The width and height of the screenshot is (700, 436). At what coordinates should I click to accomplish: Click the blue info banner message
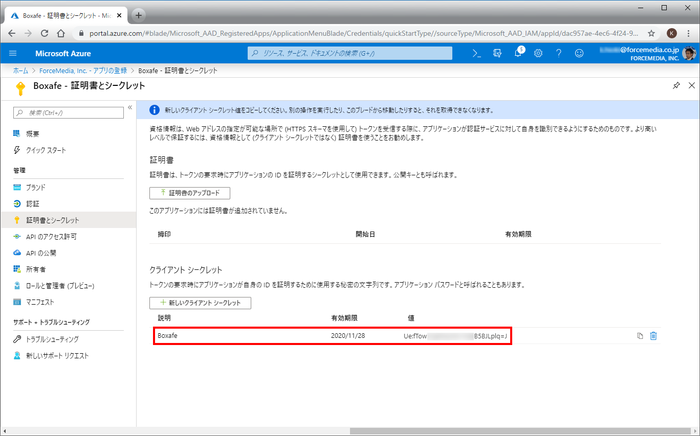(329, 110)
